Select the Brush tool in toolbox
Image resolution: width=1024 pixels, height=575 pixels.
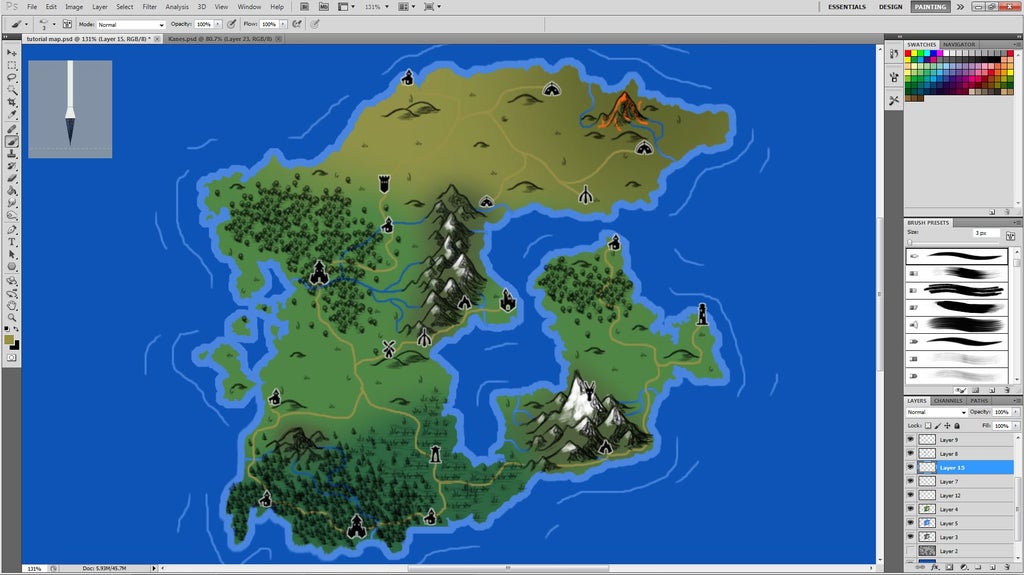pos(12,142)
